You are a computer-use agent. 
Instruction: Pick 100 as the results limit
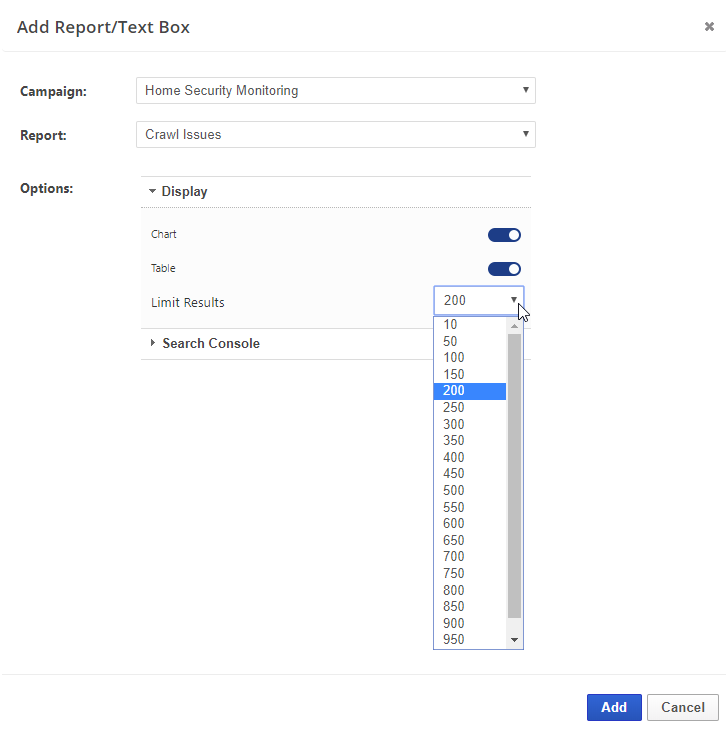(454, 358)
